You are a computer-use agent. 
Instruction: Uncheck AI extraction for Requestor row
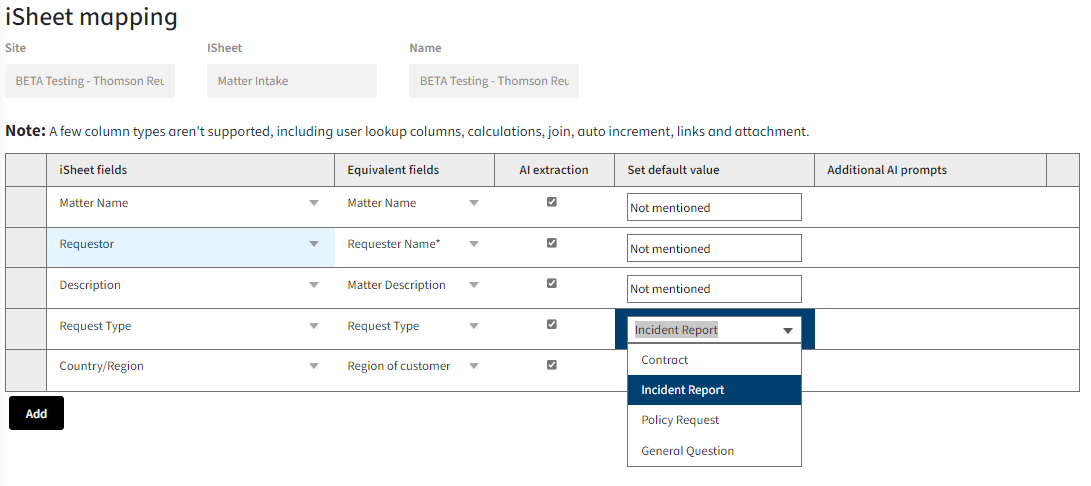552,243
